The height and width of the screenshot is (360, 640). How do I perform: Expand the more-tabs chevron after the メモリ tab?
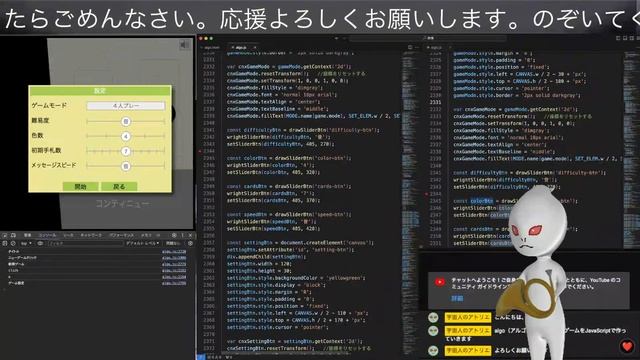click(158, 236)
